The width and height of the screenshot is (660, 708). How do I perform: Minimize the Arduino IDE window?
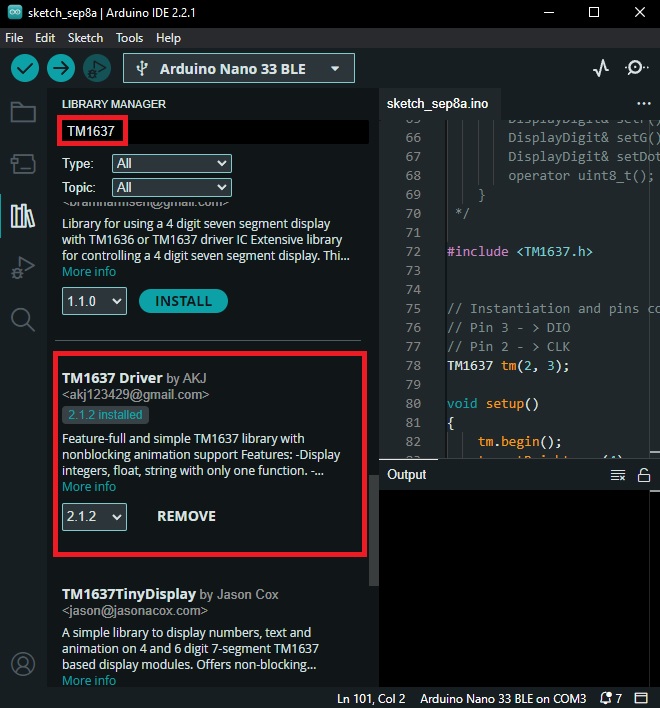(549, 12)
